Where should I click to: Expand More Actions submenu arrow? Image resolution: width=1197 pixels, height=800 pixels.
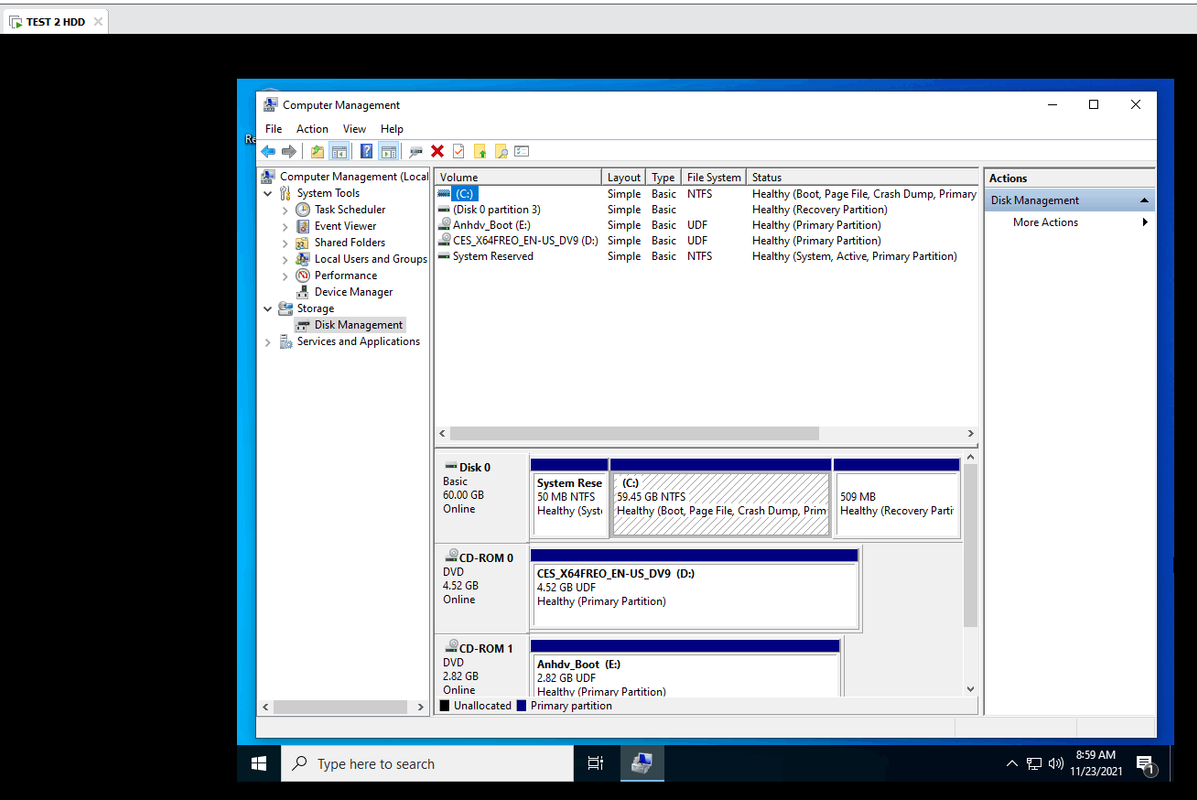(x=1144, y=222)
